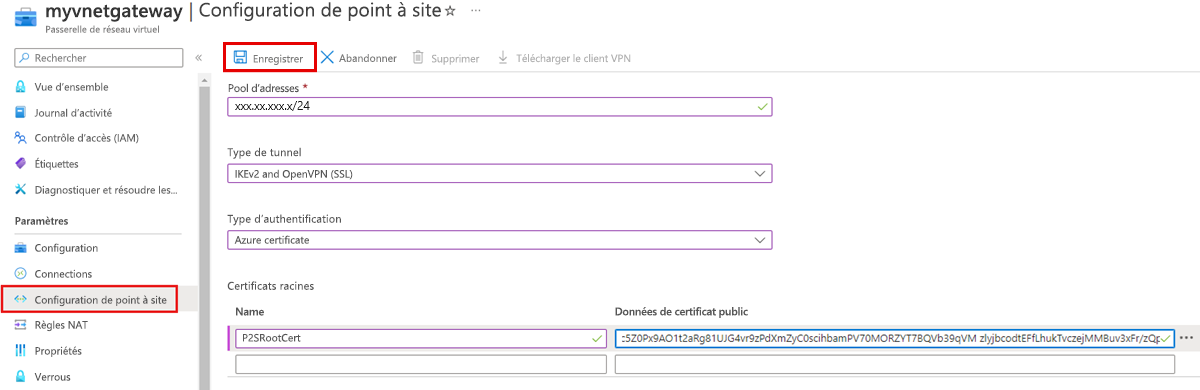Click the Données de certificat public field

(x=895, y=338)
